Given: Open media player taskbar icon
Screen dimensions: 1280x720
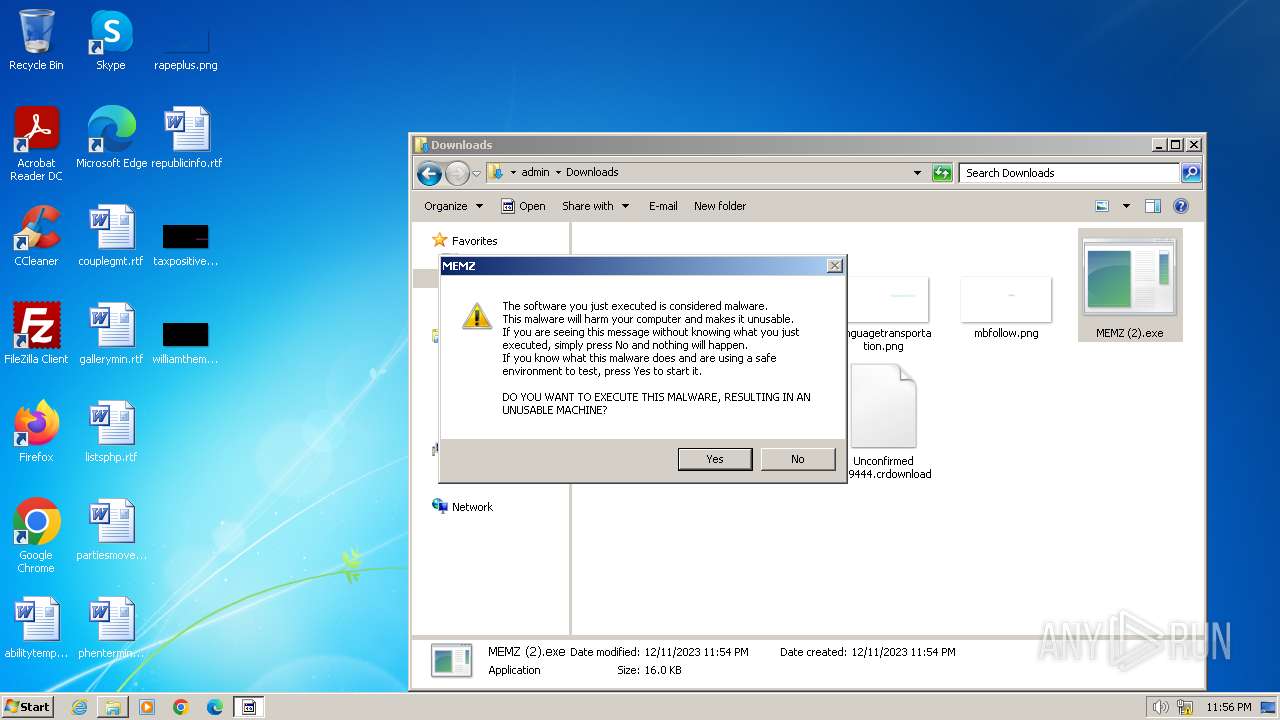Looking at the screenshot, I should pos(147,707).
